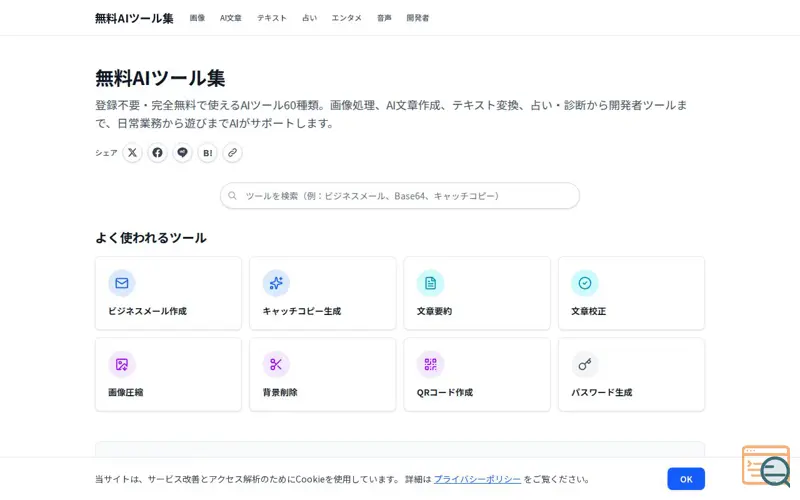Click the パスワード生成 key icon
Viewport: 800px width, 500px height.
(585, 364)
